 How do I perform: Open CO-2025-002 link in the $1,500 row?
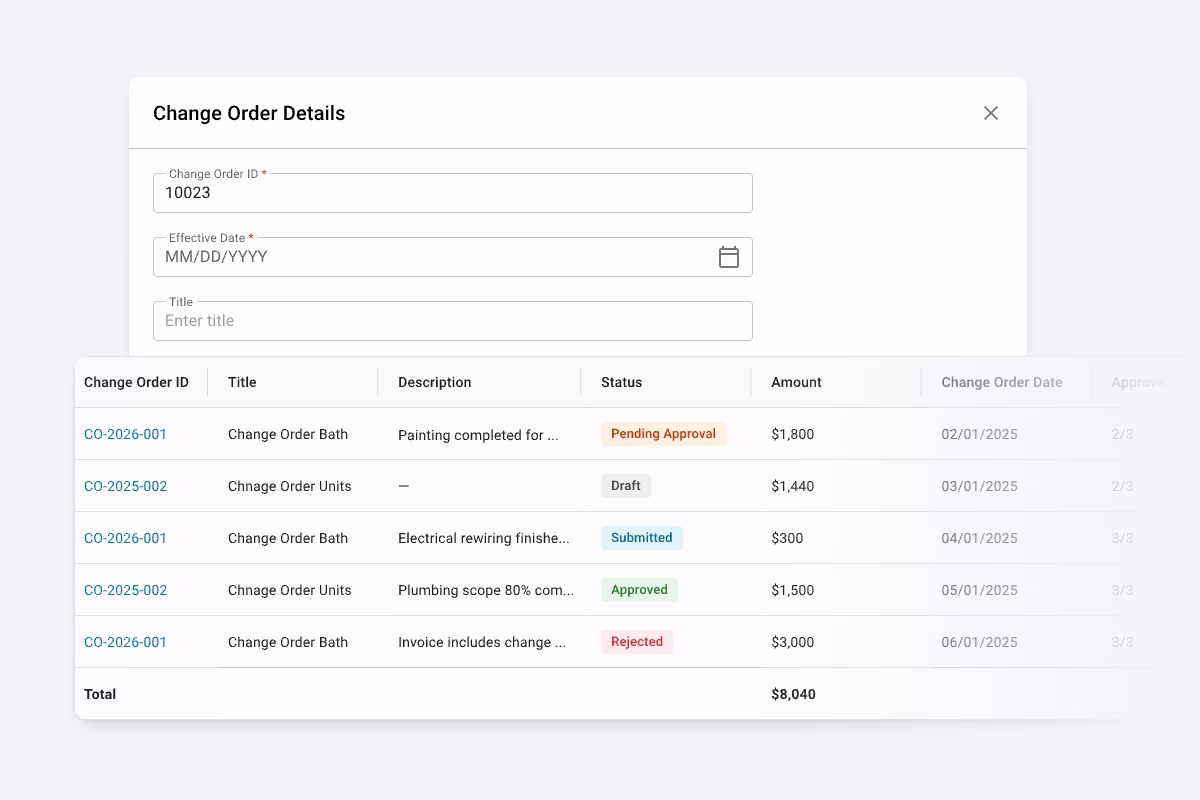125,590
